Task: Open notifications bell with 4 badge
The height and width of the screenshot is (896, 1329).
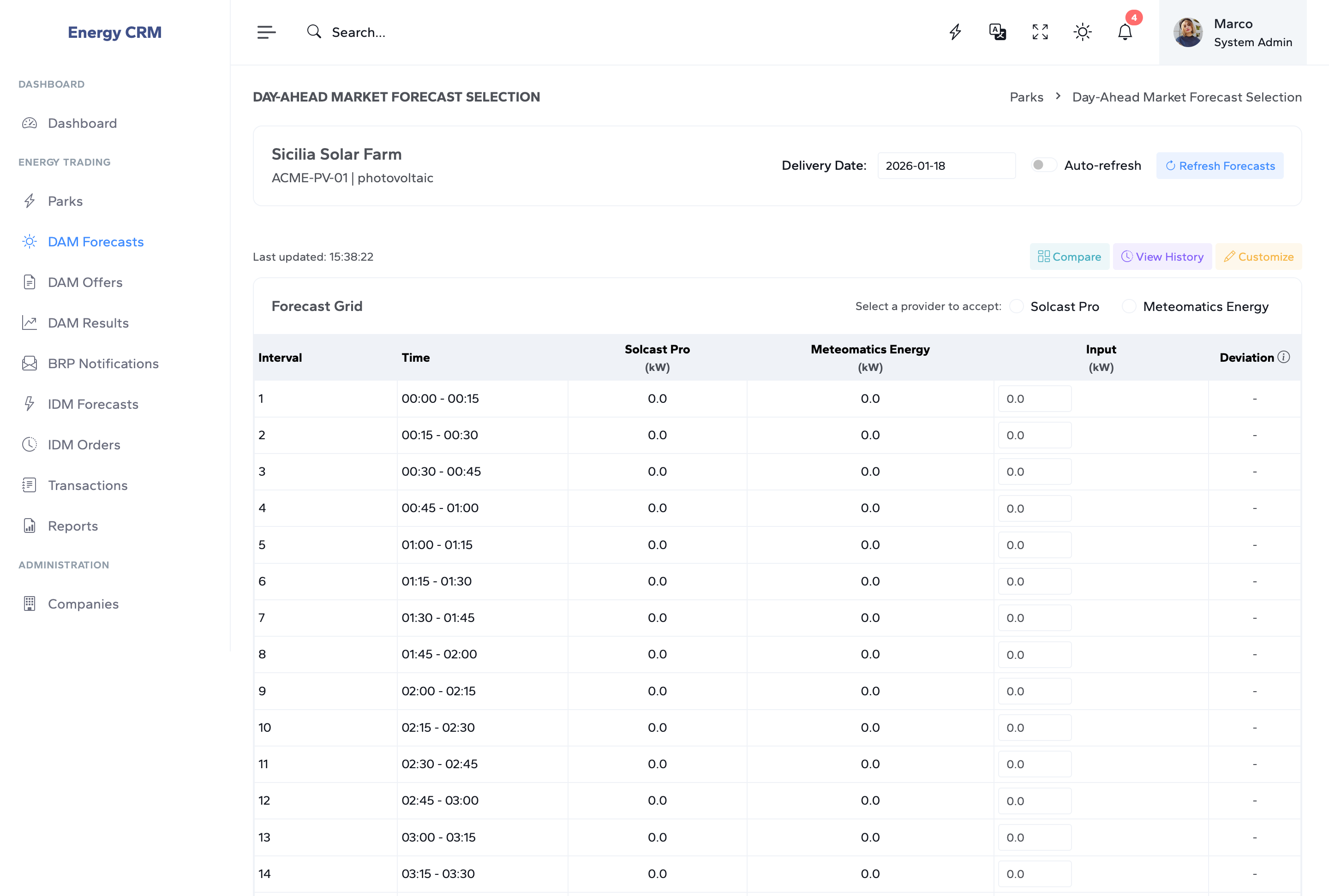Action: click(1125, 32)
